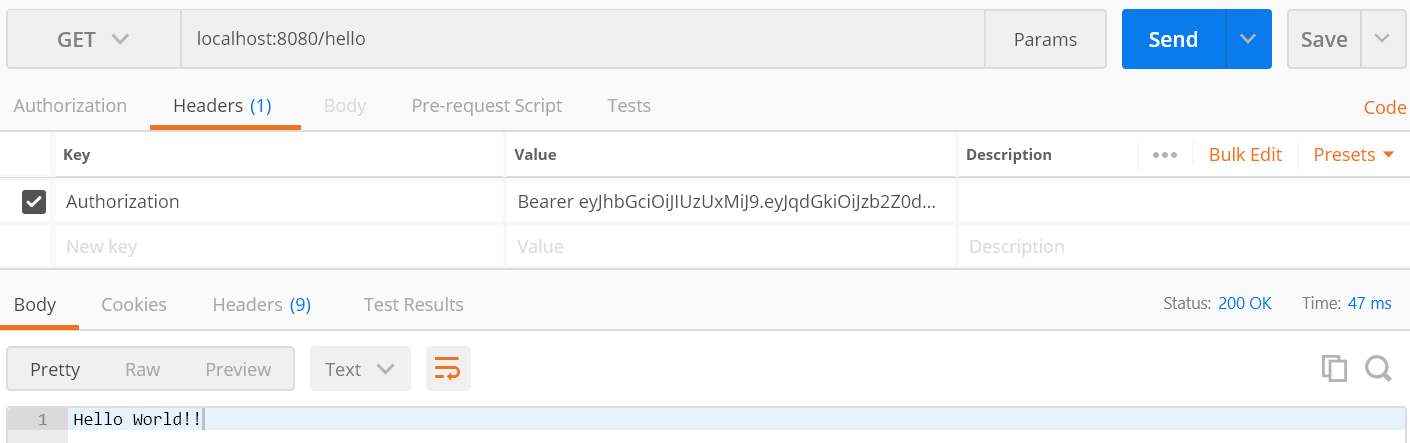
Task: View the response Headers (9) tab
Action: [261, 305]
